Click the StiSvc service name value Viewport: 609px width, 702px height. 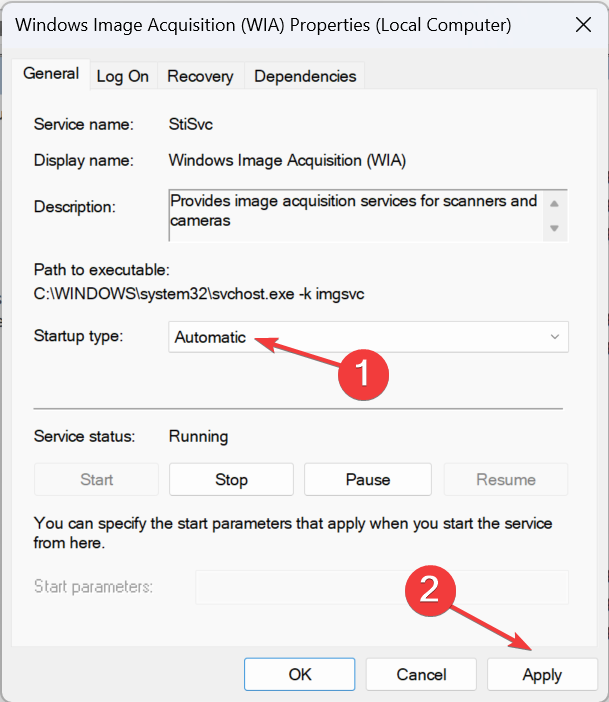(x=190, y=125)
